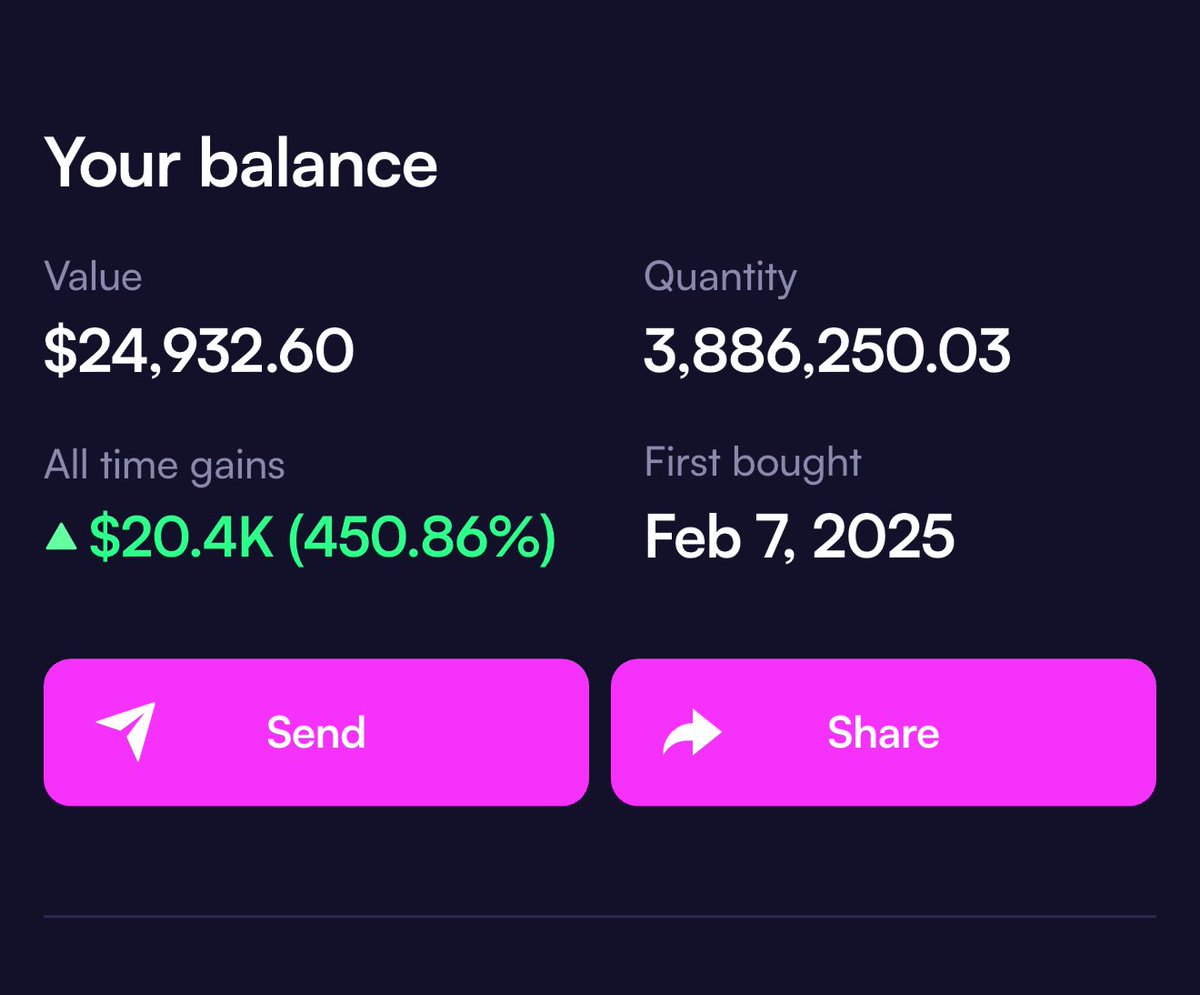Viewport: 1200px width, 995px height.
Task: Click the 'All time gains' label
Action: point(165,465)
